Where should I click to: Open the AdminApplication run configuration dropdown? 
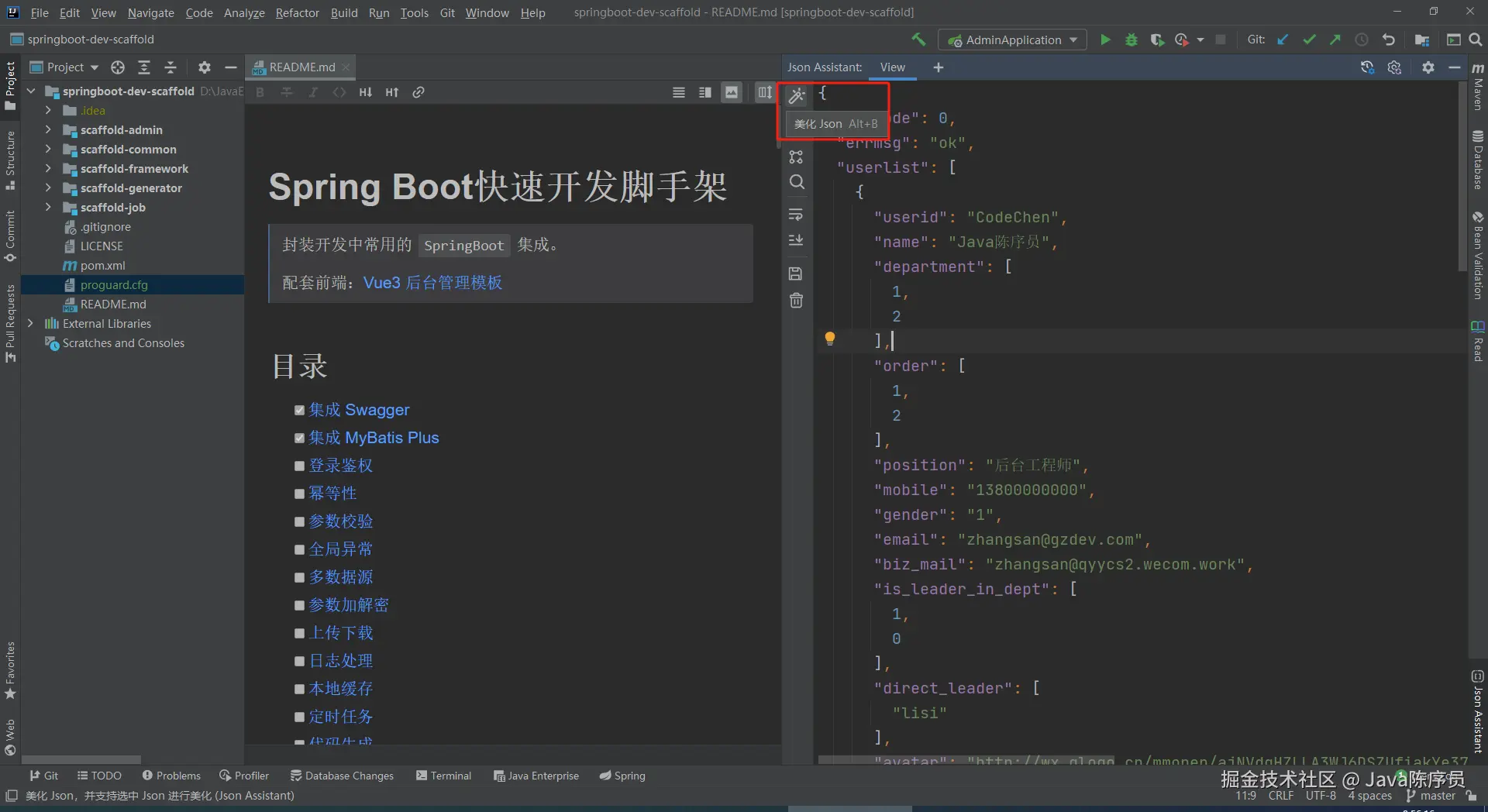[x=1012, y=40]
